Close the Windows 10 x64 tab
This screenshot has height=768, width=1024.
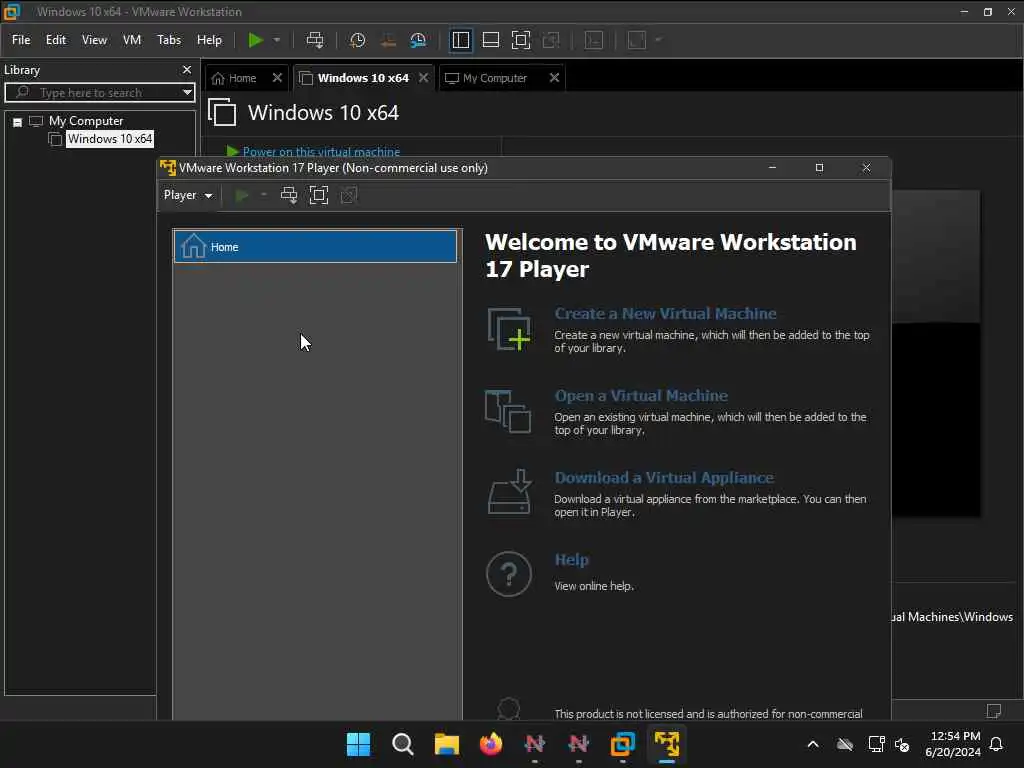point(423,78)
